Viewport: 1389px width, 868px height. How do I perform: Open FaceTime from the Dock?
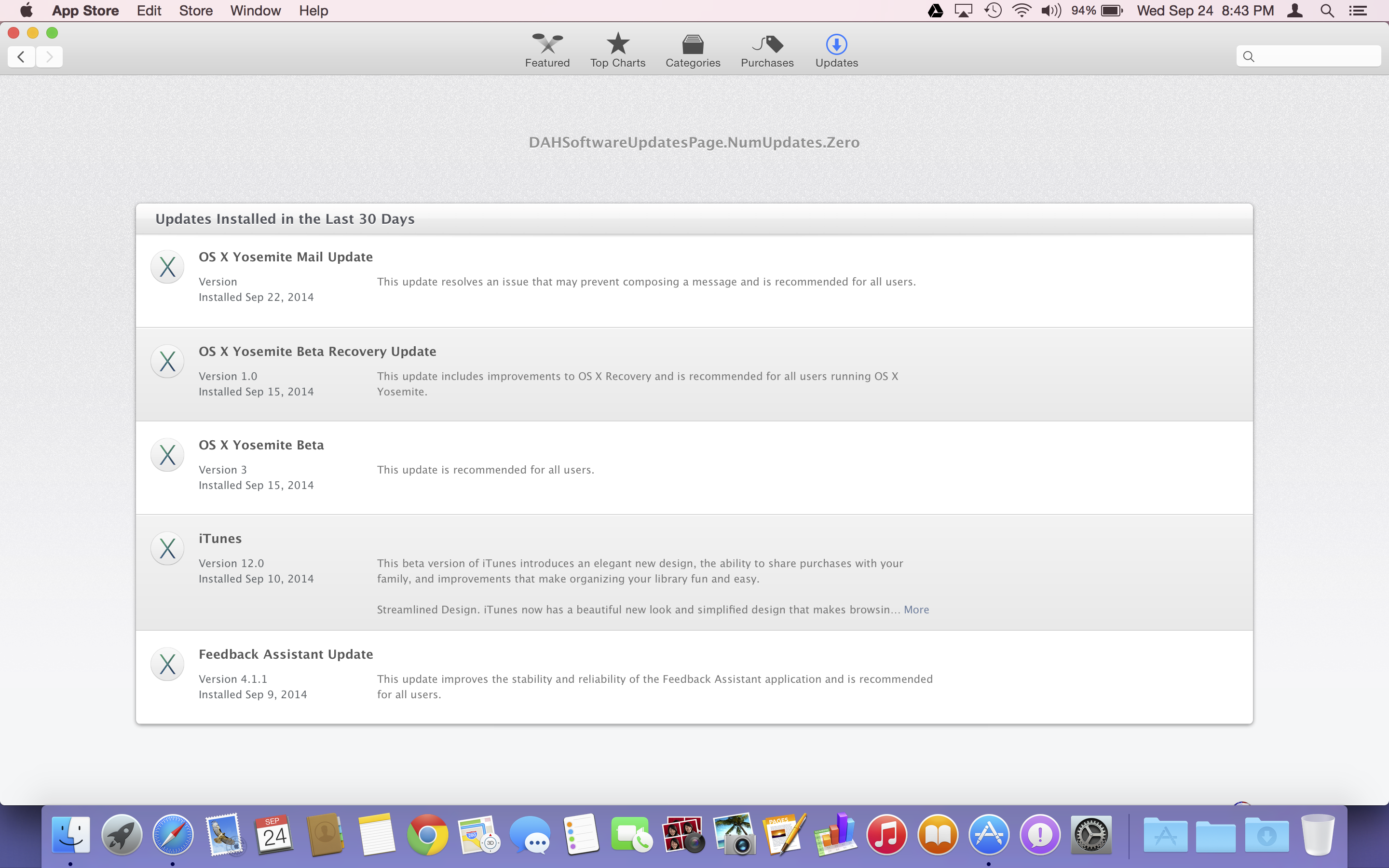632,835
